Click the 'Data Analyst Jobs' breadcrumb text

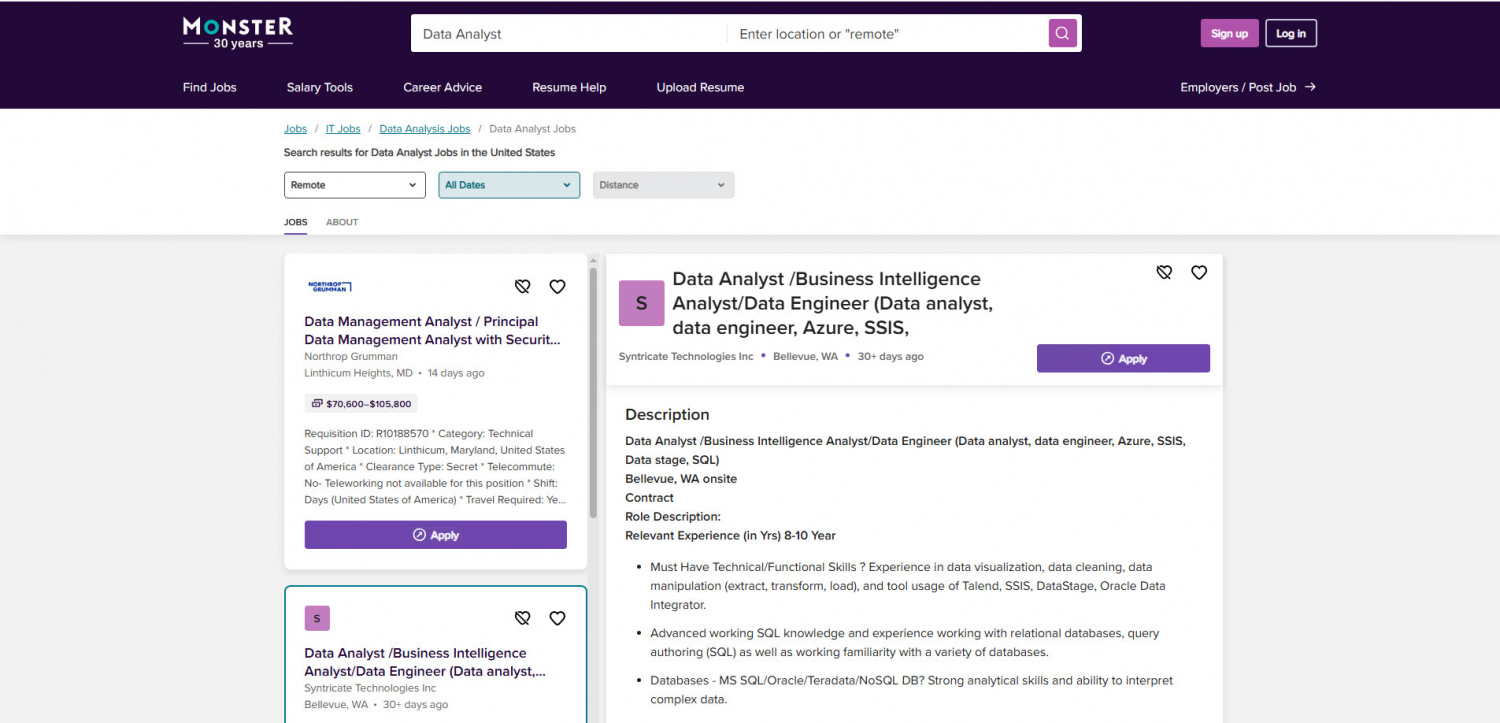(532, 129)
